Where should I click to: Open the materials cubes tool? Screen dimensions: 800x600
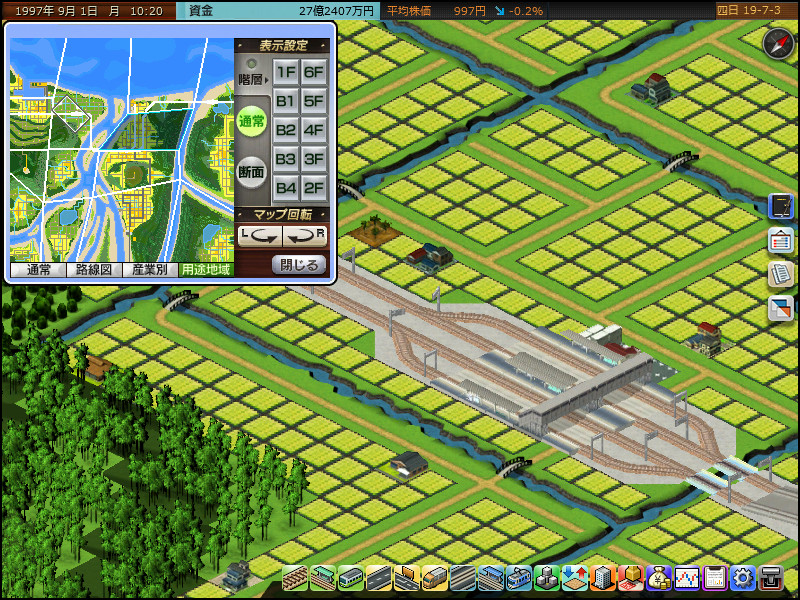546,578
